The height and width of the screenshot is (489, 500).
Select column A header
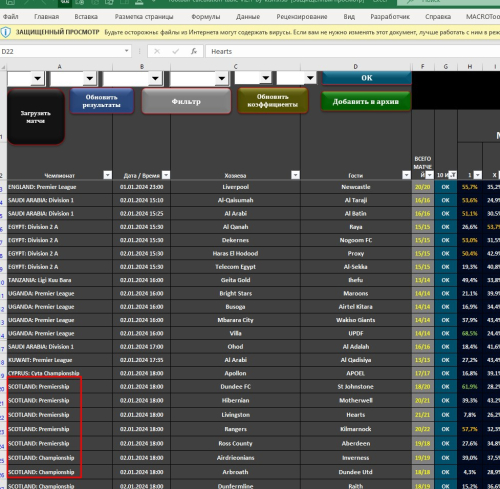(x=59, y=67)
